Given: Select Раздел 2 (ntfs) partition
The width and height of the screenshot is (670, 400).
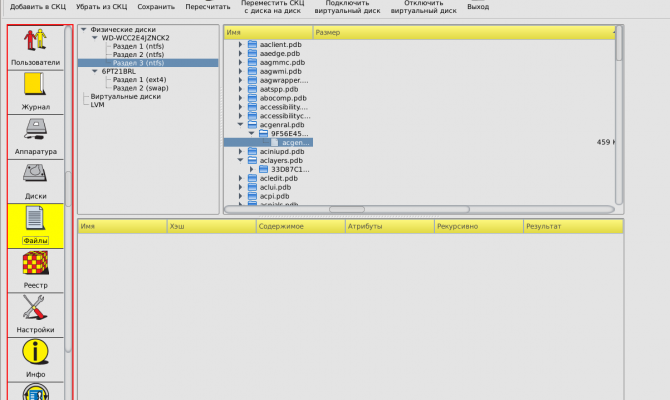Looking at the screenshot, I should point(138,55).
